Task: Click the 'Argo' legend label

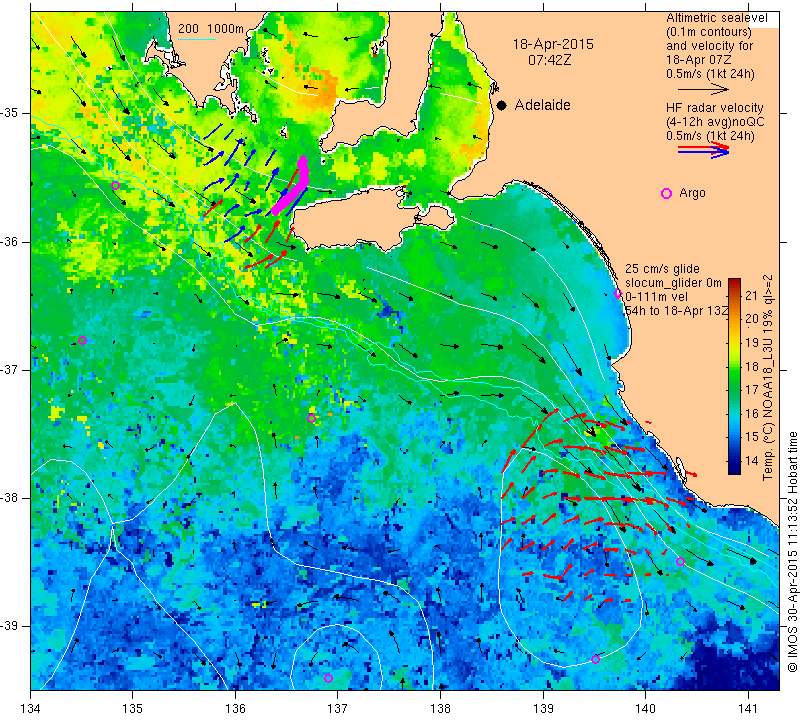Action: click(x=692, y=193)
